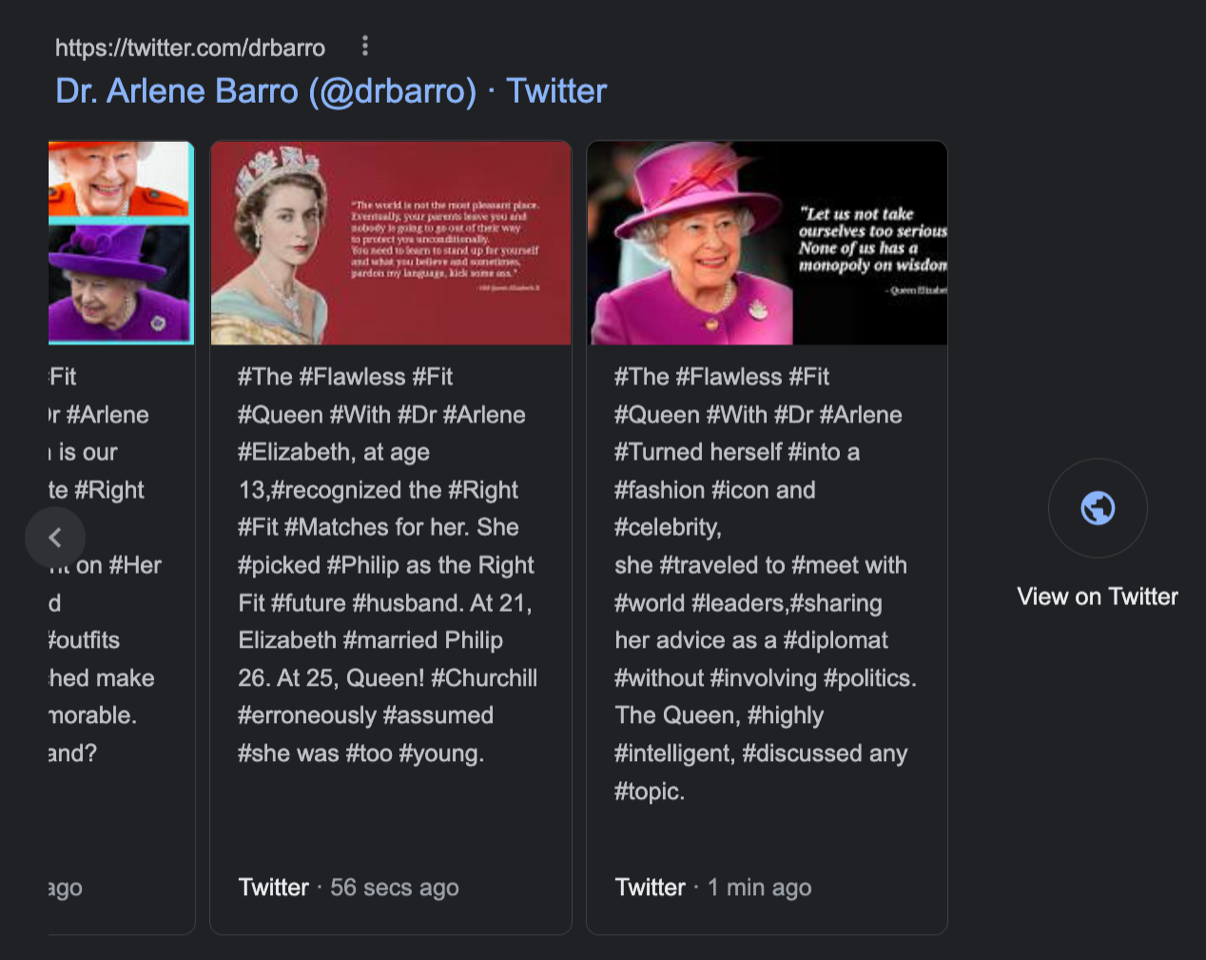Open the young Queen red quote image
This screenshot has height=960, width=1206.
point(391,243)
